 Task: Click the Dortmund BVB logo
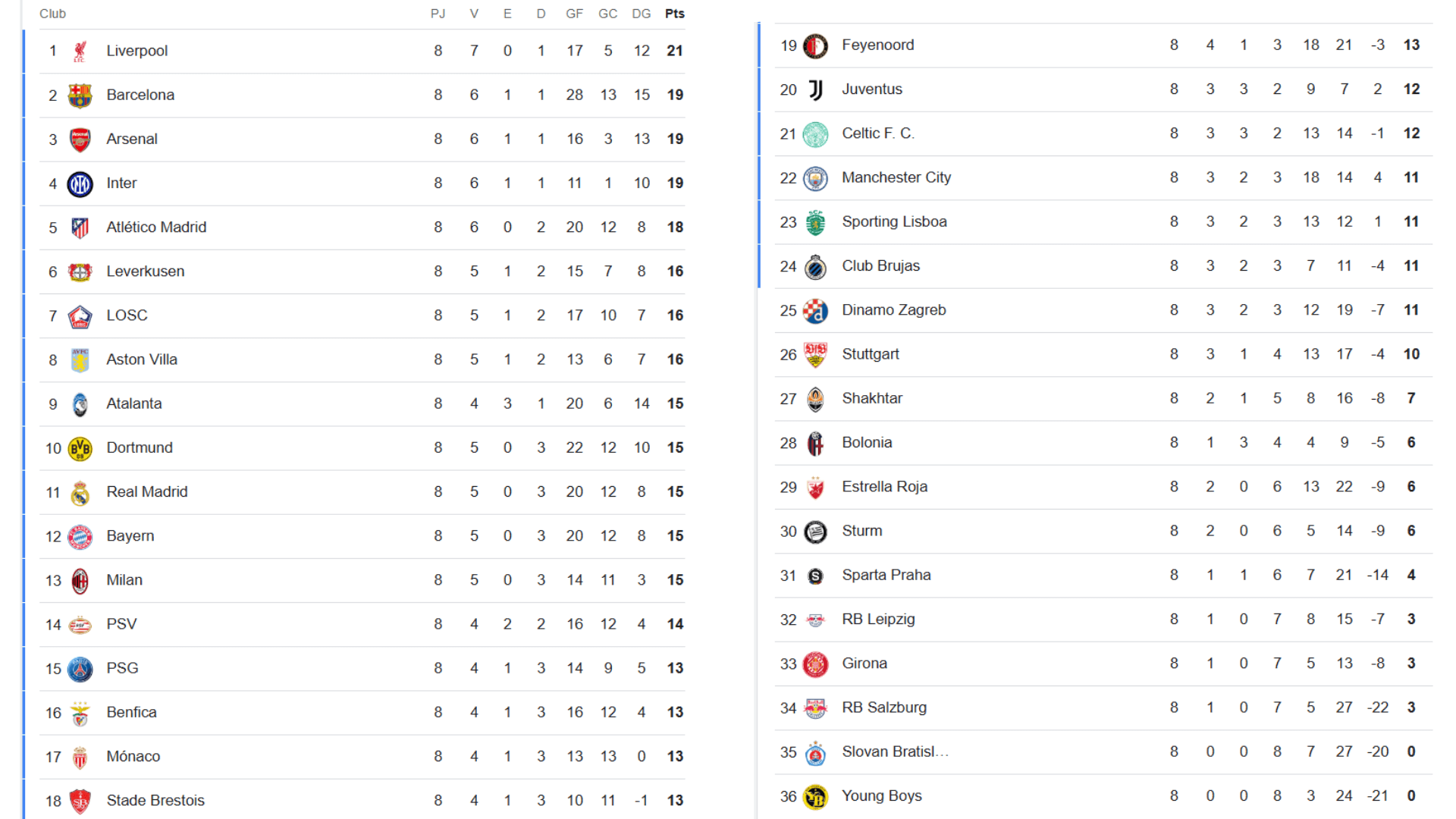(x=80, y=448)
